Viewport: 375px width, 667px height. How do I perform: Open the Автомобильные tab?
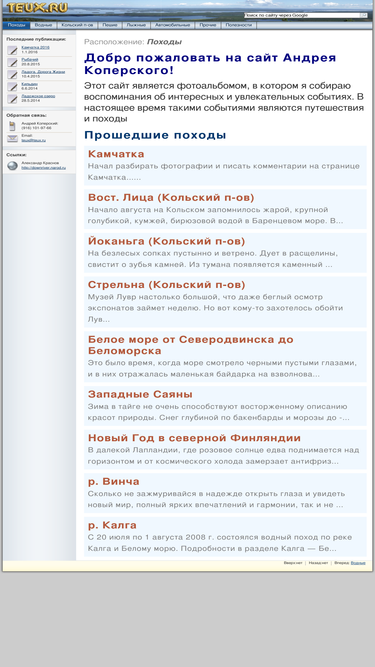(x=172, y=25)
